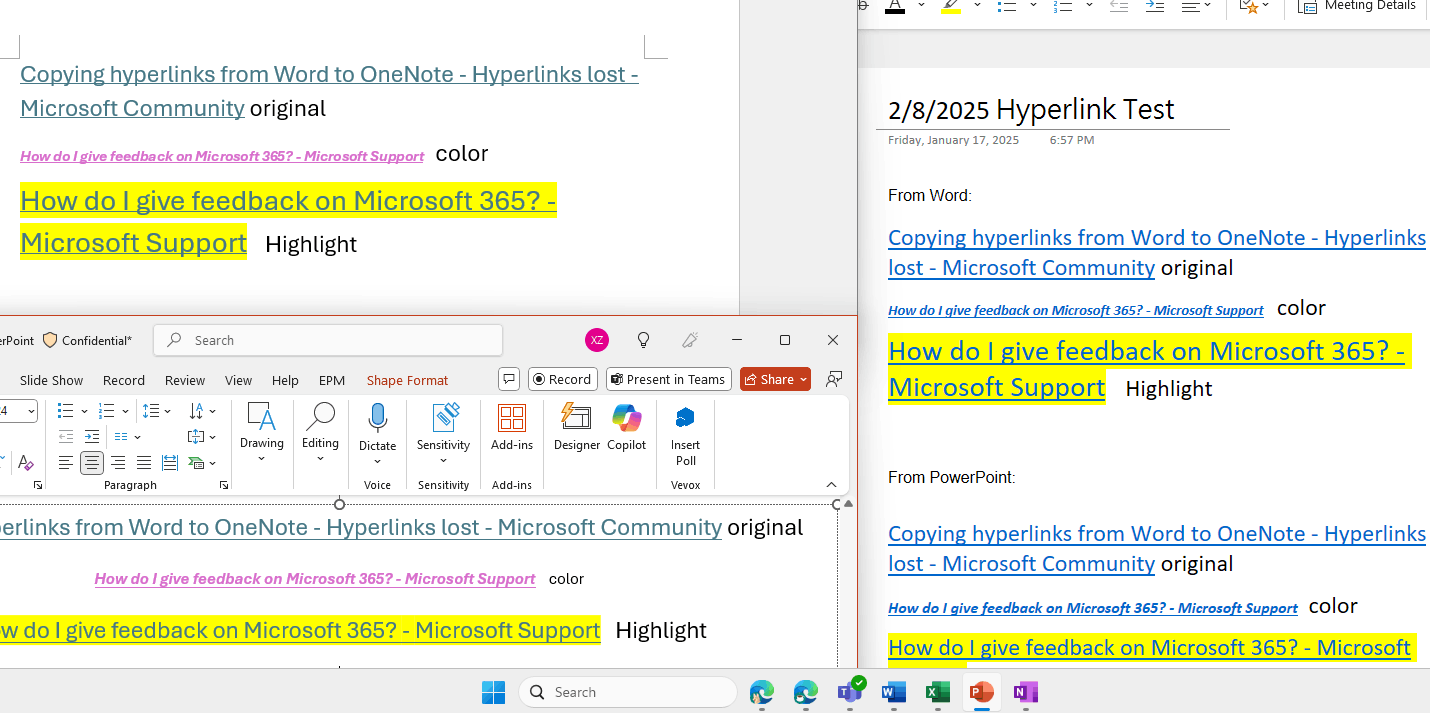Toggle Justify alignment in PowerPoint paragraph group
The width and height of the screenshot is (1430, 713).
[144, 463]
